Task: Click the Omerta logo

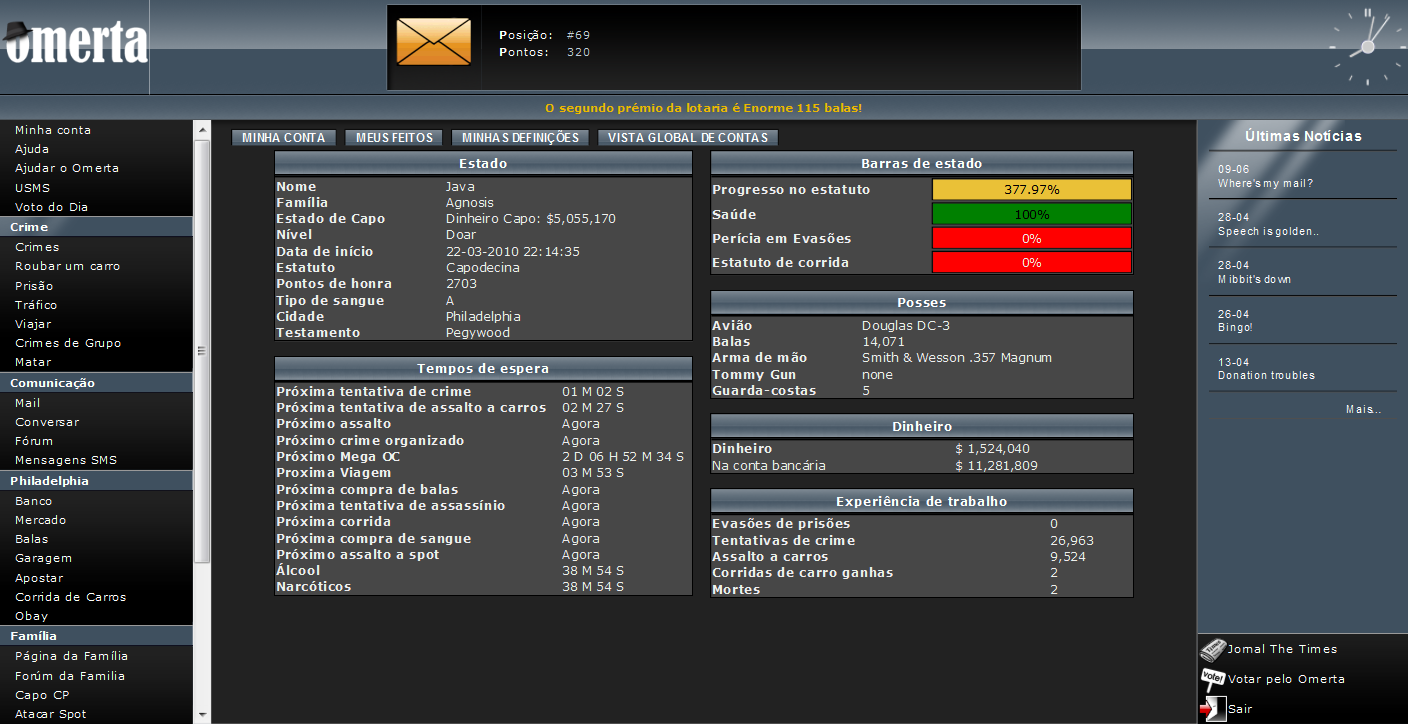Action: (76, 43)
